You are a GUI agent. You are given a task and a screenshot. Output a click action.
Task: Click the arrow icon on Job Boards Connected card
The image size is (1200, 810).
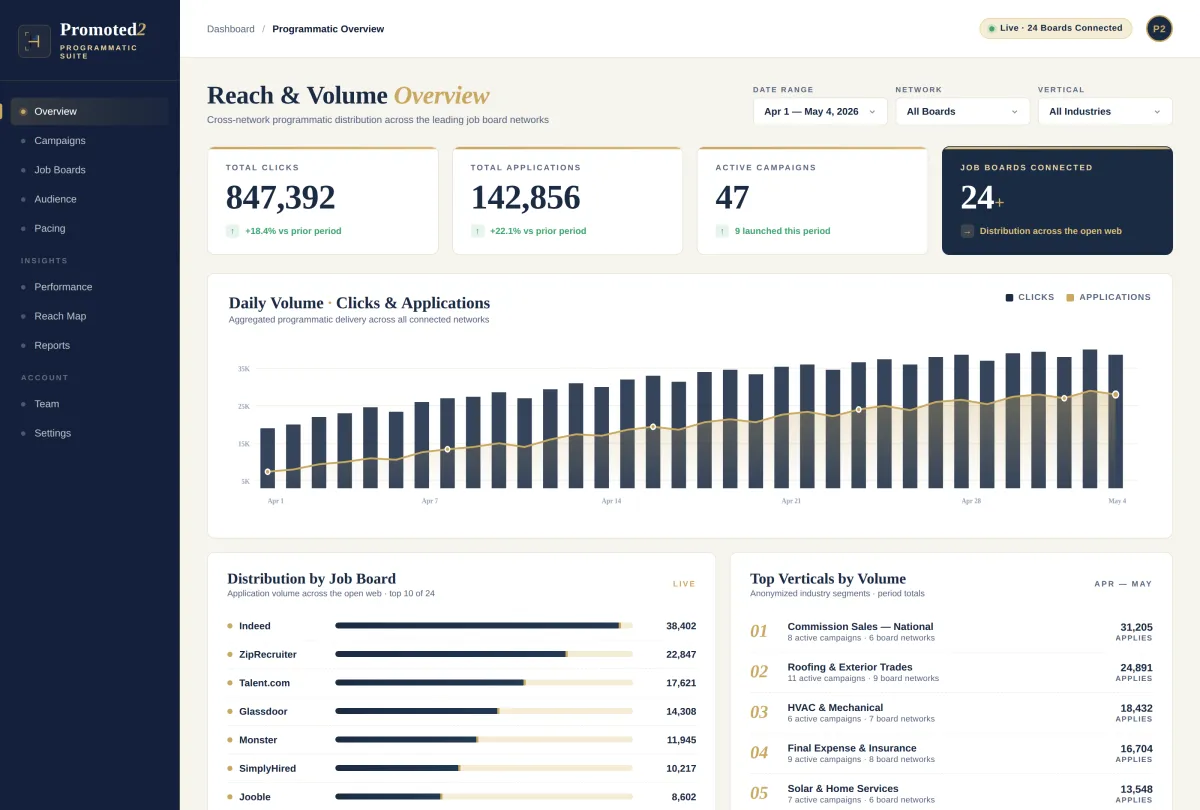(x=967, y=231)
